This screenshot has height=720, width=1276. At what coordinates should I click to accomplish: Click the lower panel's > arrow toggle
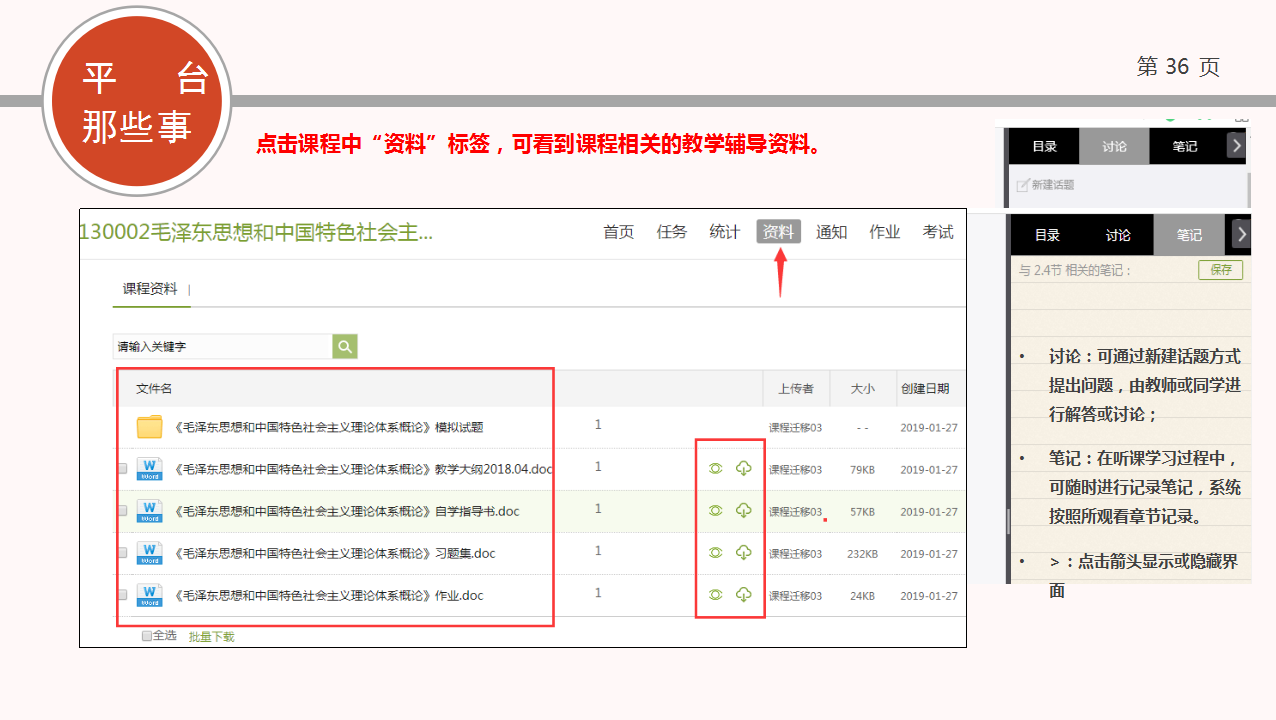pyautogui.click(x=1241, y=235)
